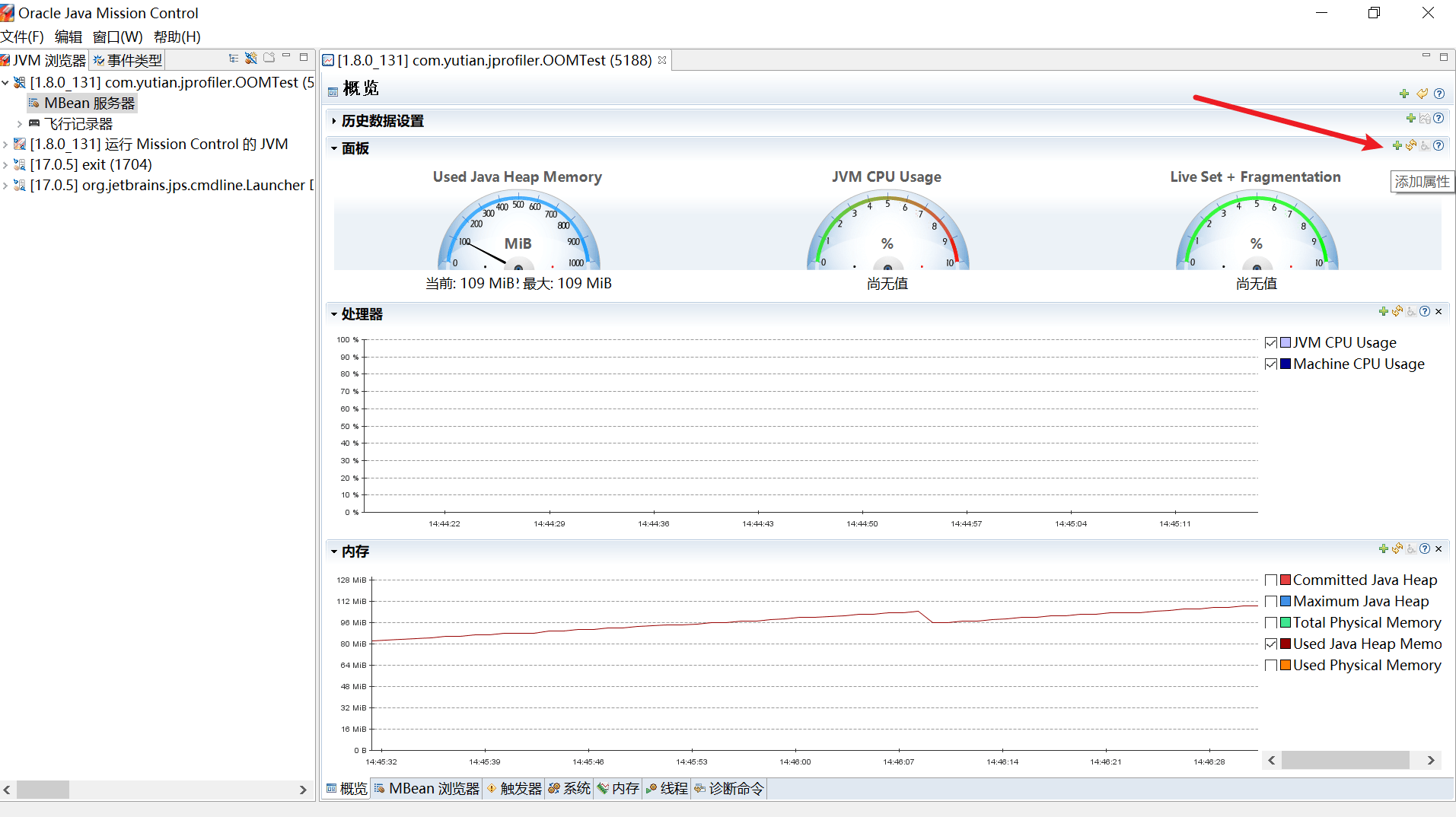Click the green plus icon in 内存 section header
Screen dimensions: 1456x817
pos(1383,548)
